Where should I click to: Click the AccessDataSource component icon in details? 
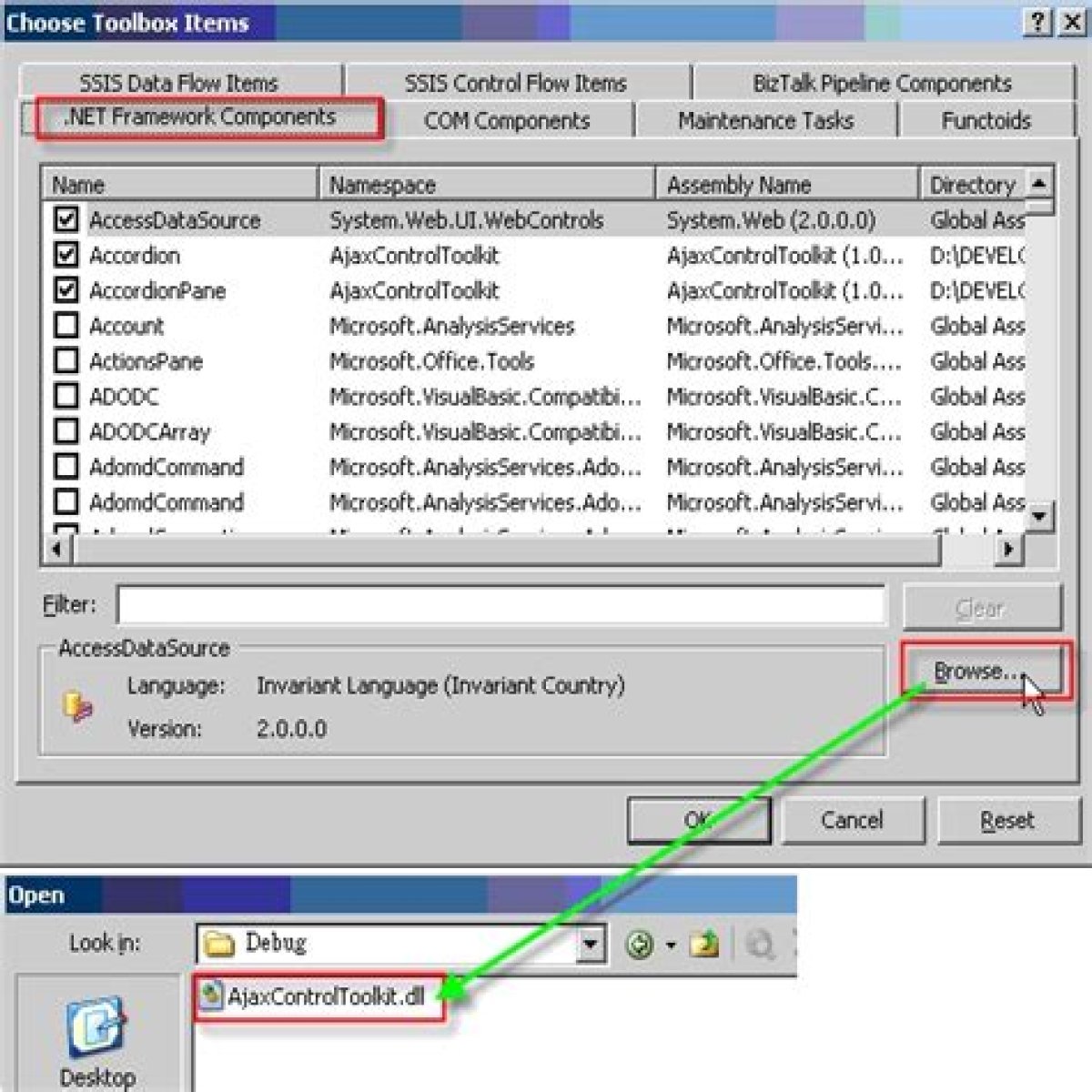[x=78, y=706]
